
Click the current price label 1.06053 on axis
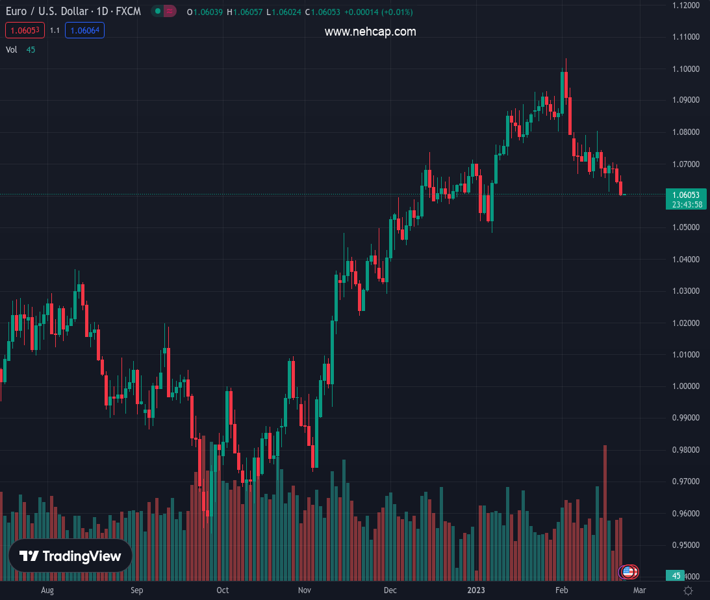[x=688, y=194]
